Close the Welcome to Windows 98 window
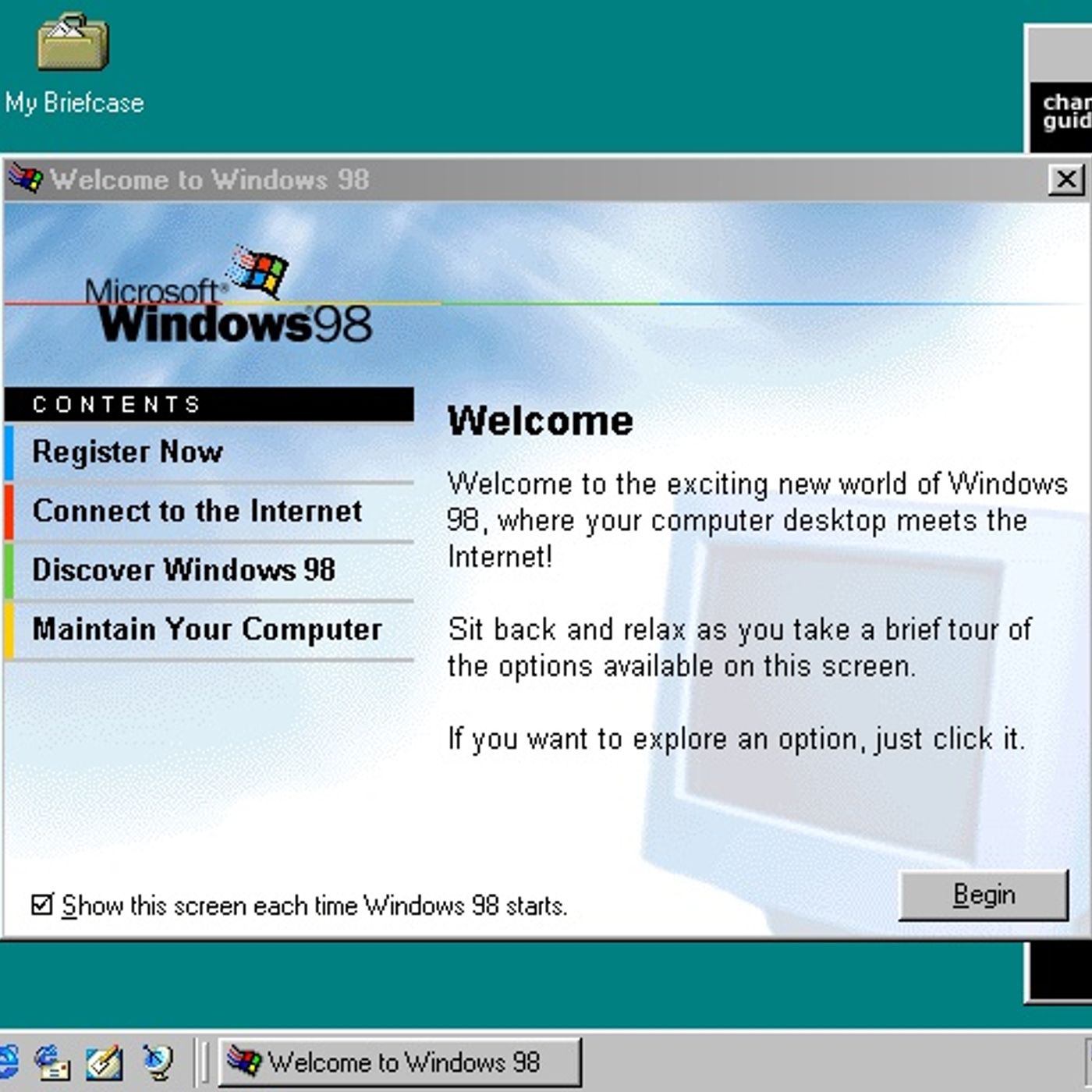The width and height of the screenshot is (1092, 1092). pos(1065,179)
